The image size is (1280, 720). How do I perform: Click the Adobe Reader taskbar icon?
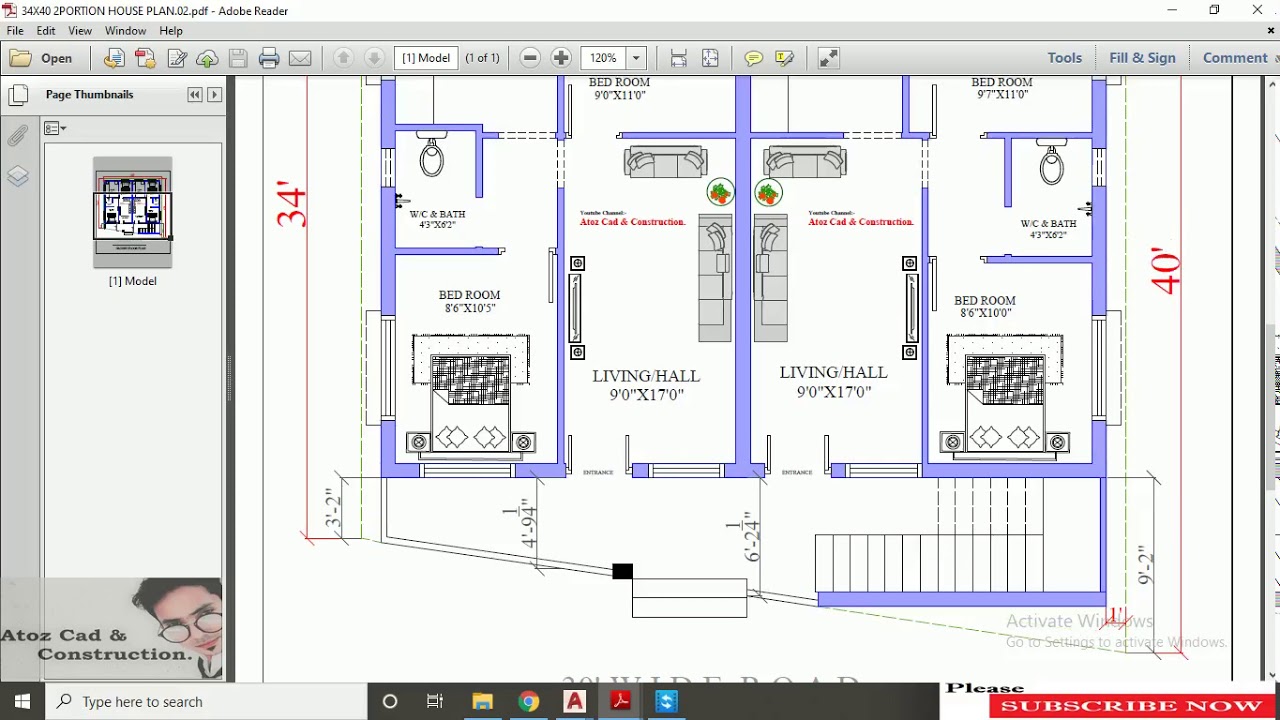click(620, 702)
